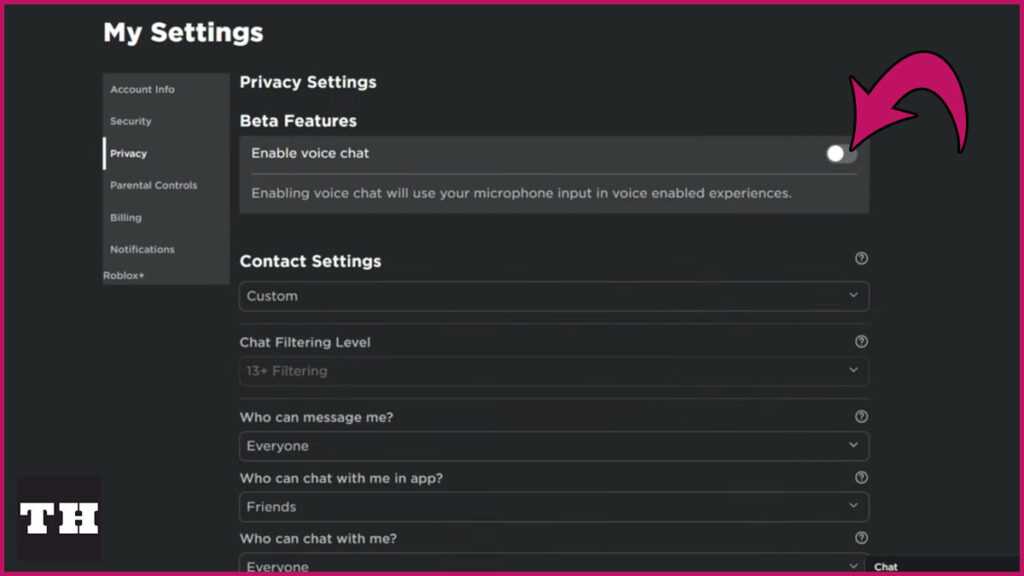Open the Chat panel button
Screen dimensions: 1024x576
[x=886, y=567]
